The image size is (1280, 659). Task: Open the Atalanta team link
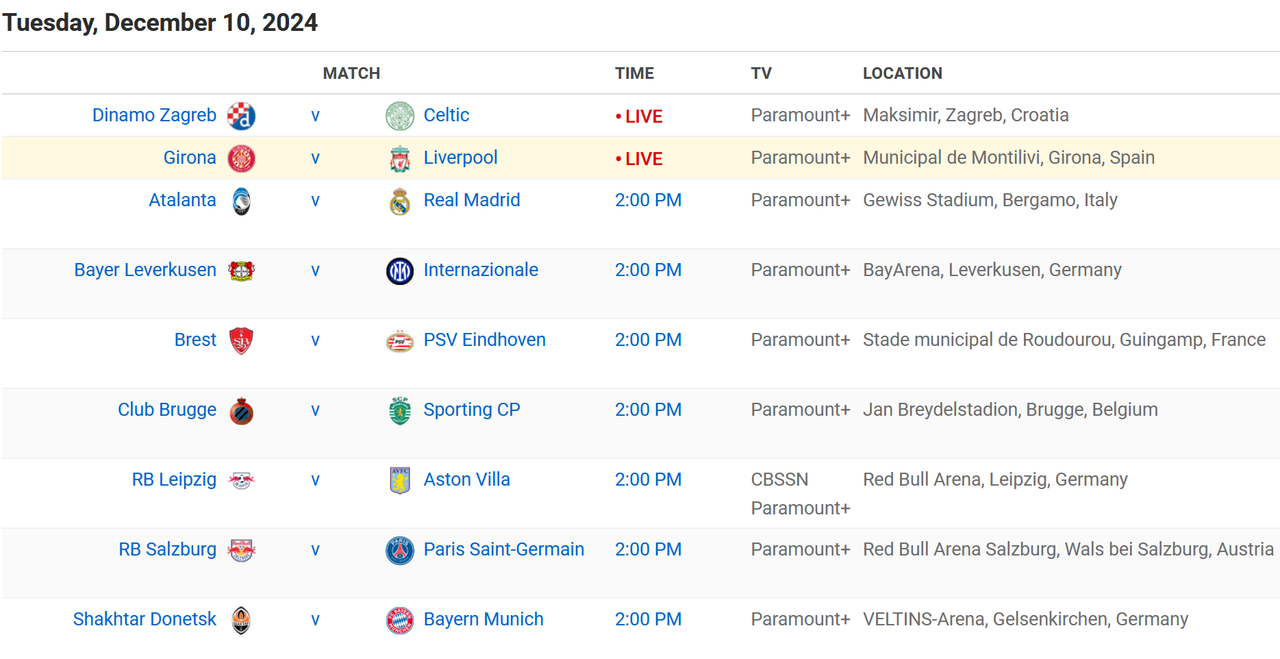click(x=182, y=200)
